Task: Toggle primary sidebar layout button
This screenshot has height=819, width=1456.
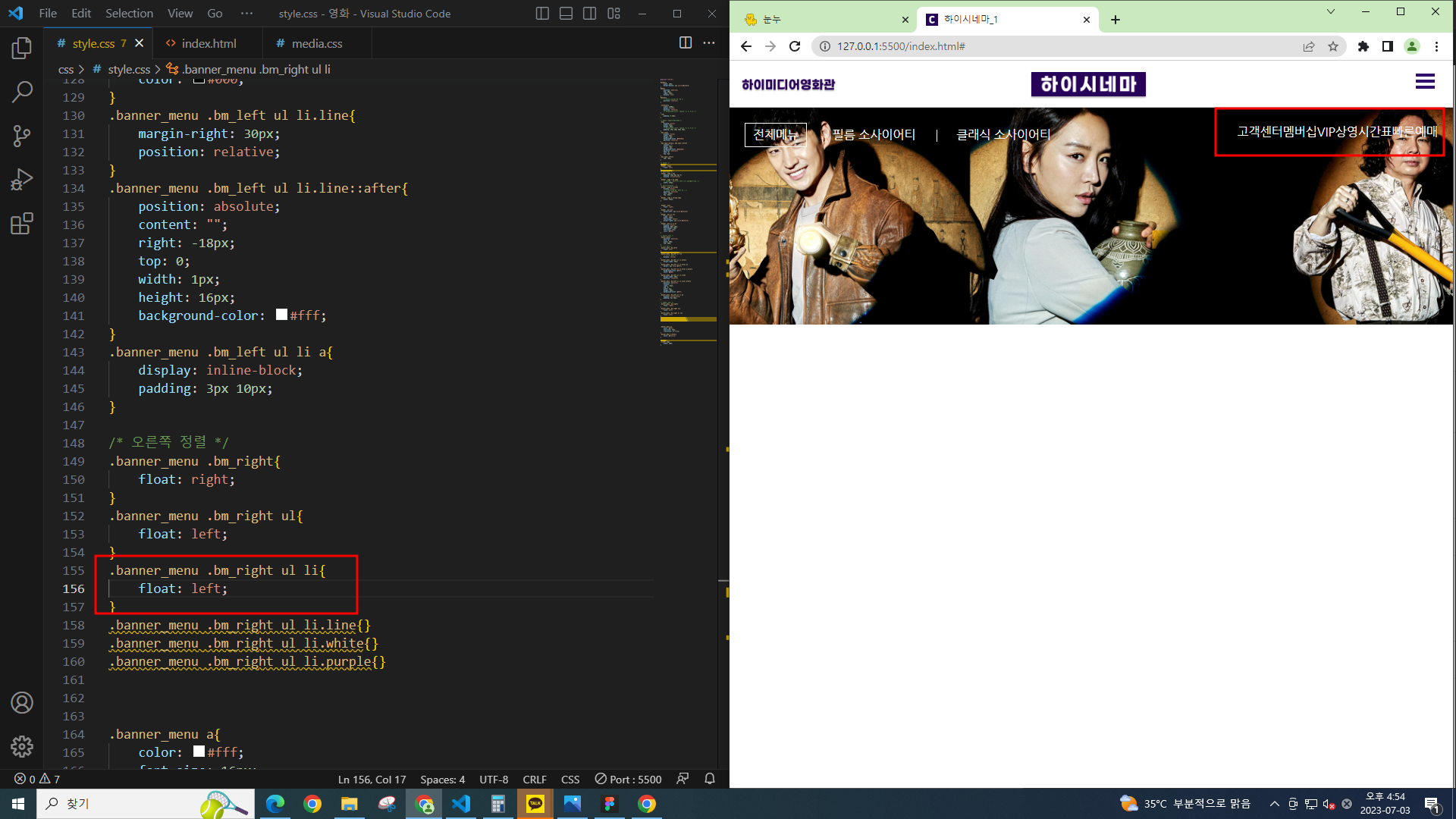Action: click(542, 14)
